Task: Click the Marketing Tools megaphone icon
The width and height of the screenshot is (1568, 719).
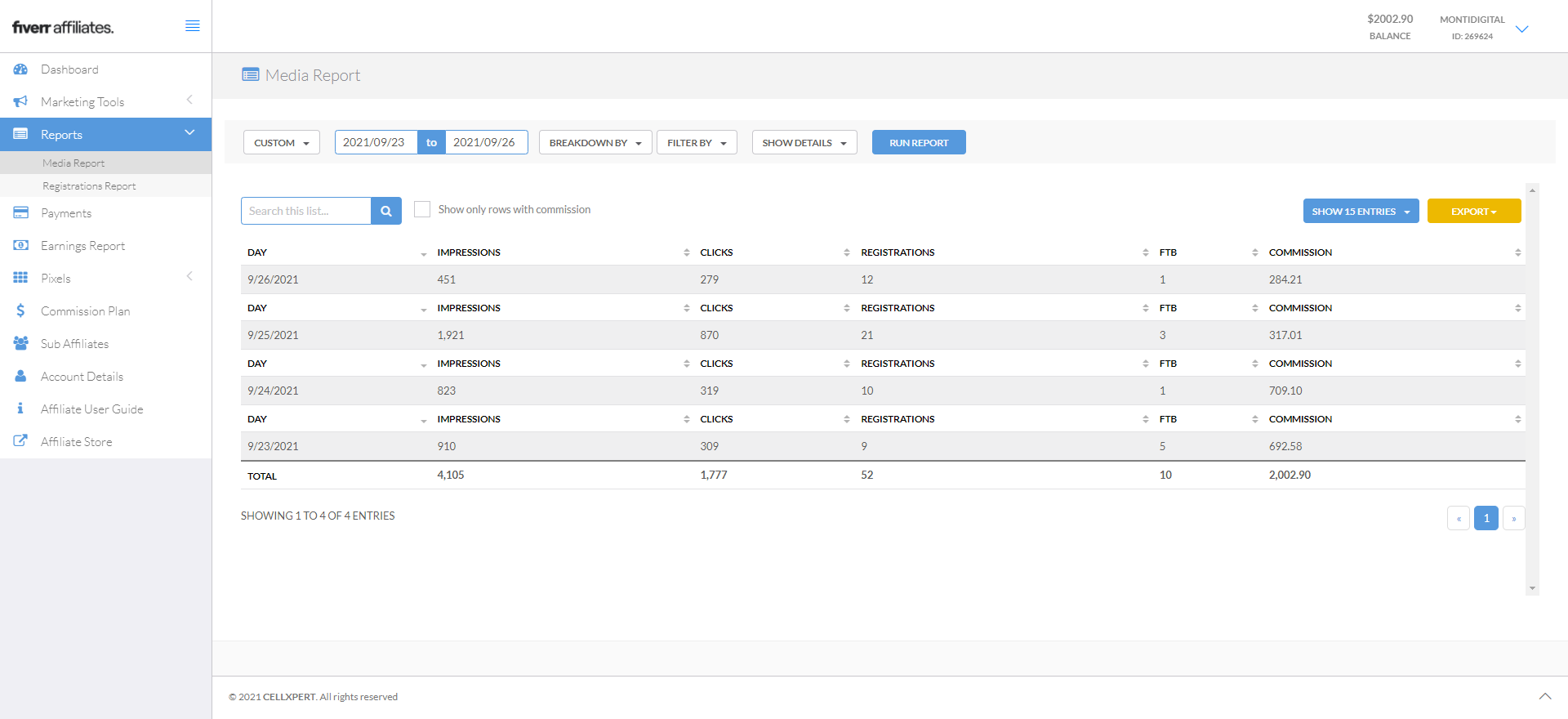Action: coord(20,102)
